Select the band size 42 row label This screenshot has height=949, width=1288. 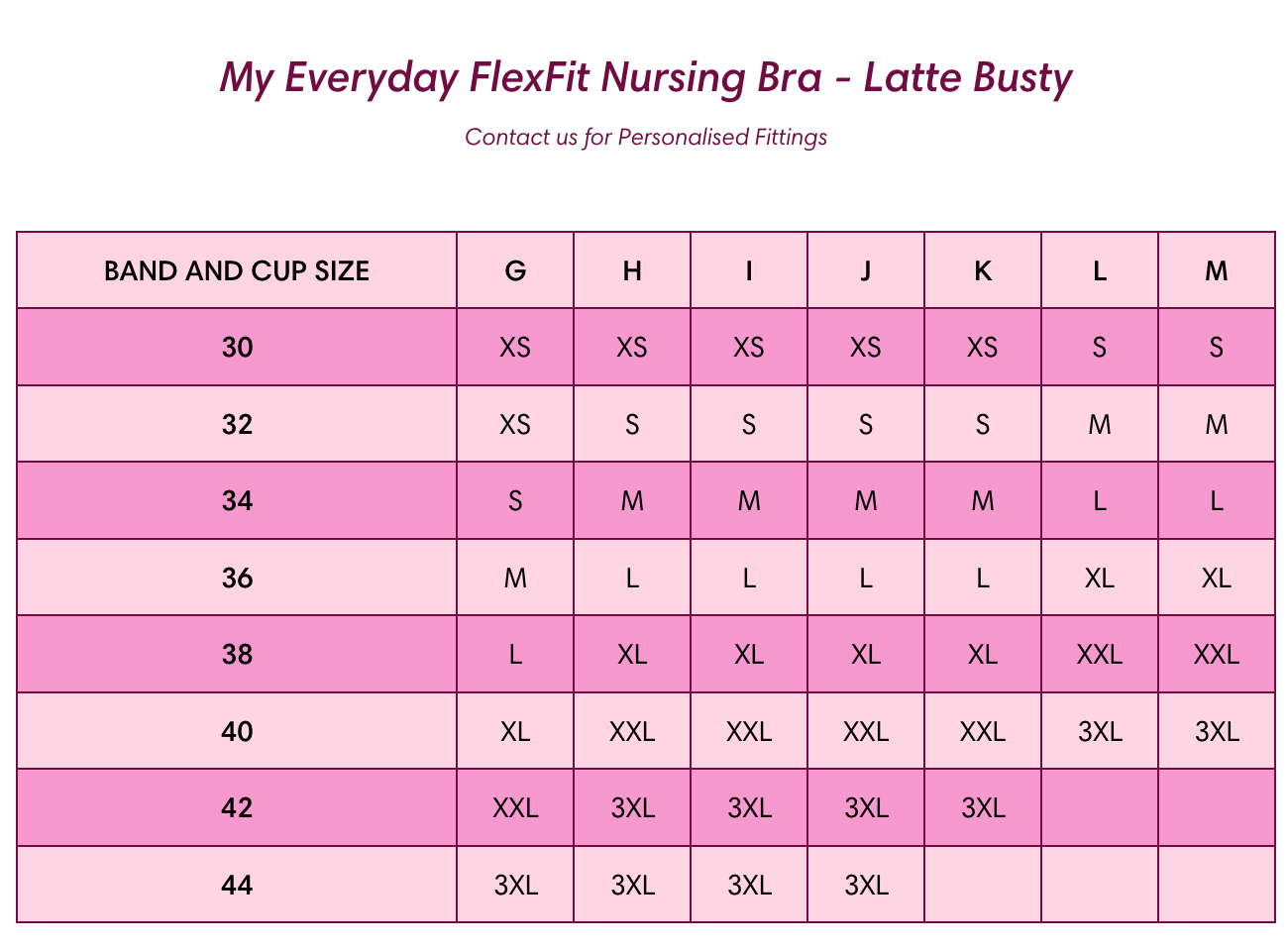(237, 808)
